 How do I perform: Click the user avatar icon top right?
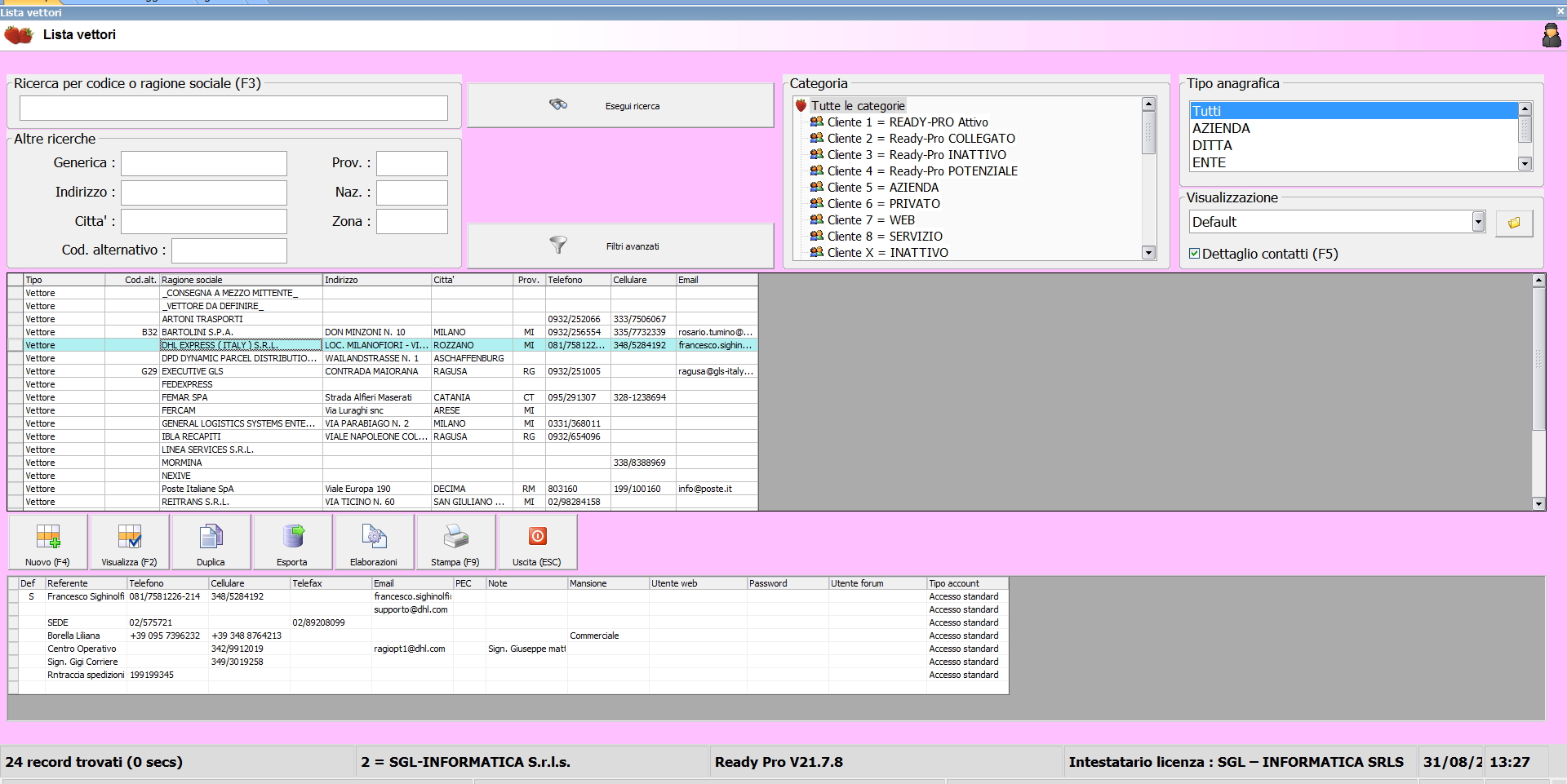pos(1551,35)
